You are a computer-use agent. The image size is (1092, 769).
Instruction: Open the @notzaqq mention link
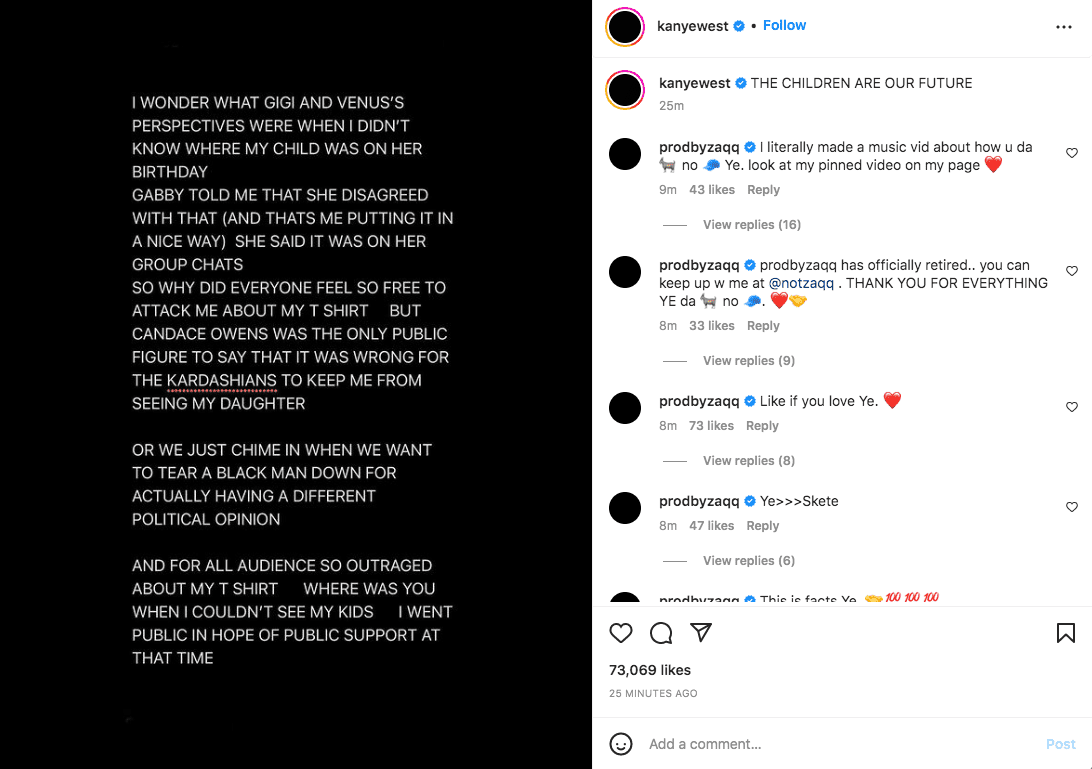(x=801, y=283)
